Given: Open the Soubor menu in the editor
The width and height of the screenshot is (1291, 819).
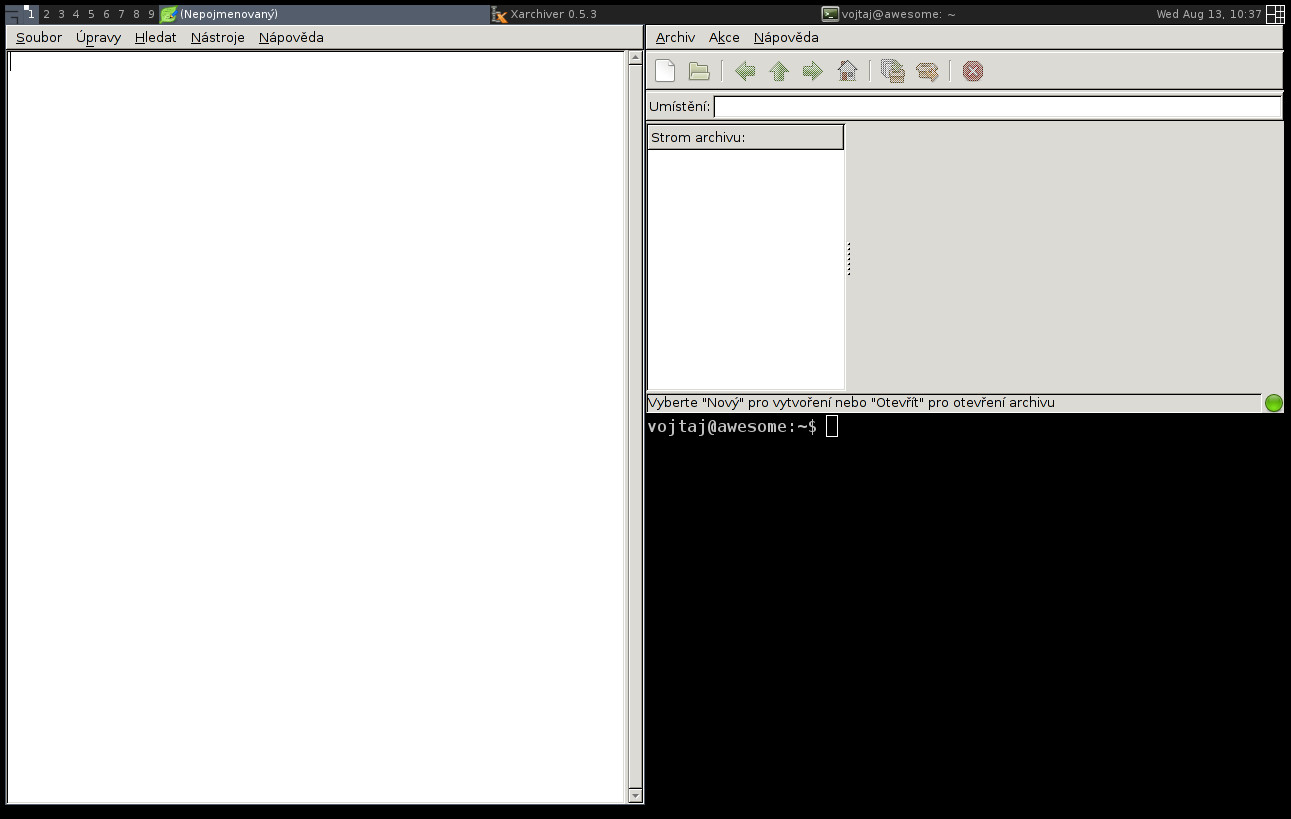Looking at the screenshot, I should [39, 38].
